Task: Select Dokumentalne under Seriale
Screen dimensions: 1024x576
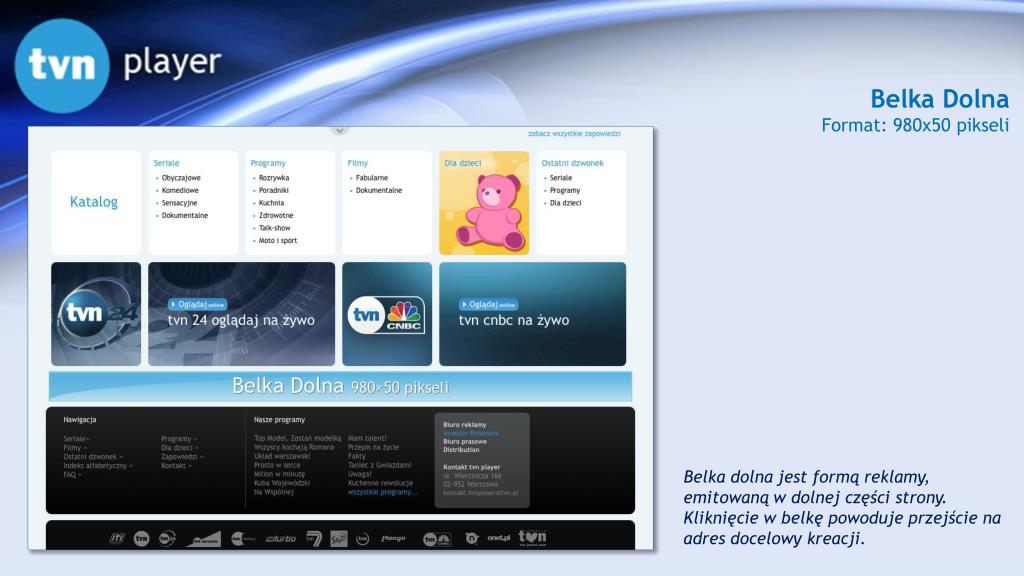Action: (x=185, y=216)
